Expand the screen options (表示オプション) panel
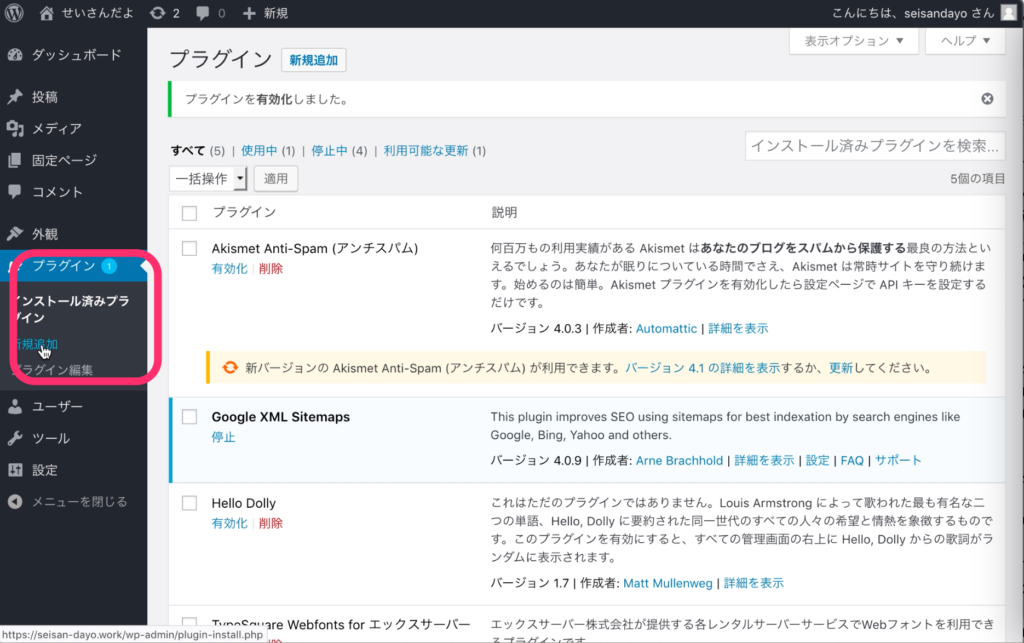The image size is (1024, 643). (x=853, y=41)
